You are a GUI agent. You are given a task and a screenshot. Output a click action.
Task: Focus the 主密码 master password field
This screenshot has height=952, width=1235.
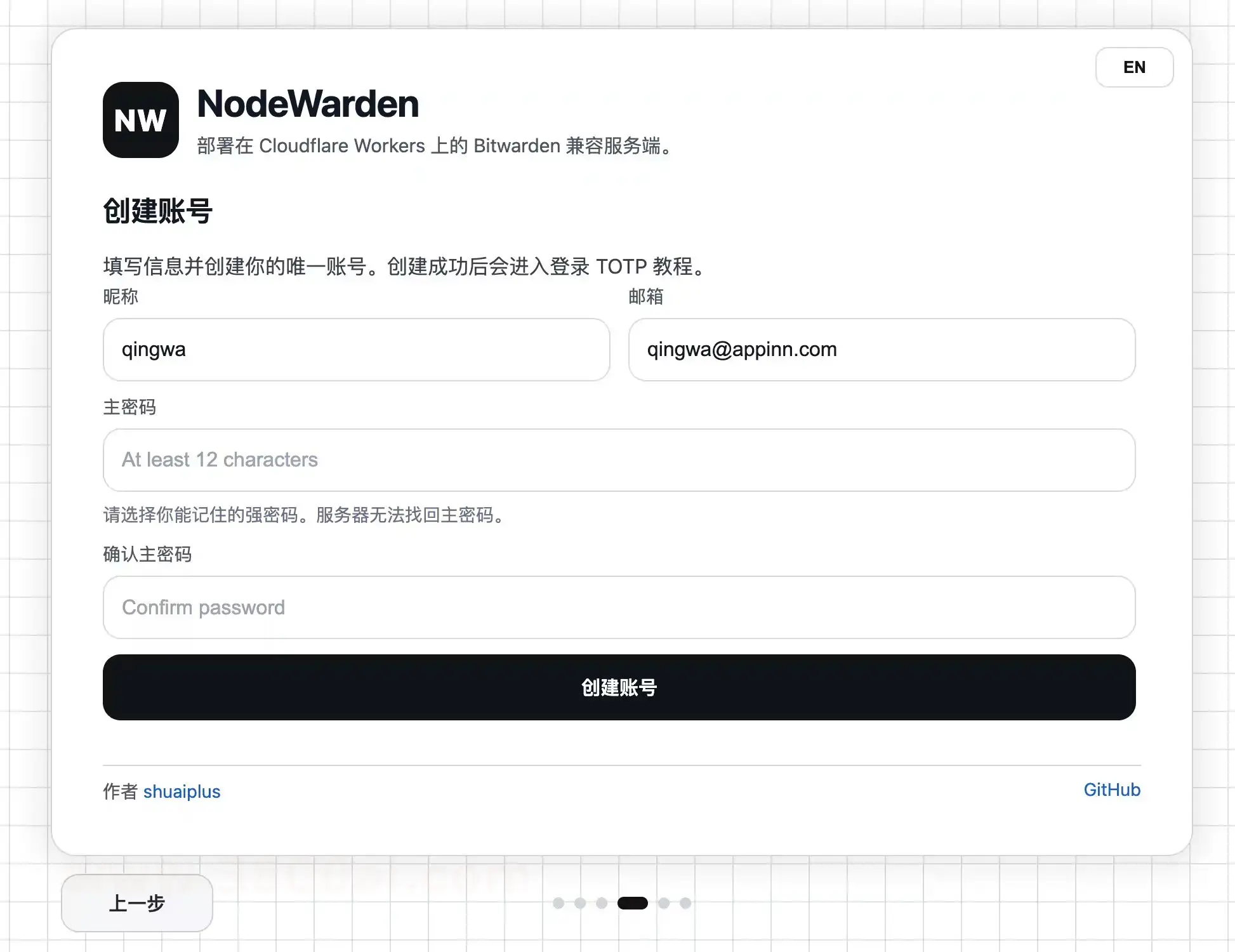[619, 460]
